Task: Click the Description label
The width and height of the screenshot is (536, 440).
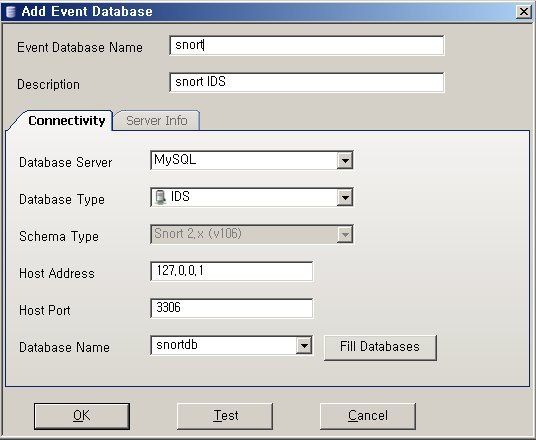Action: [x=48, y=84]
